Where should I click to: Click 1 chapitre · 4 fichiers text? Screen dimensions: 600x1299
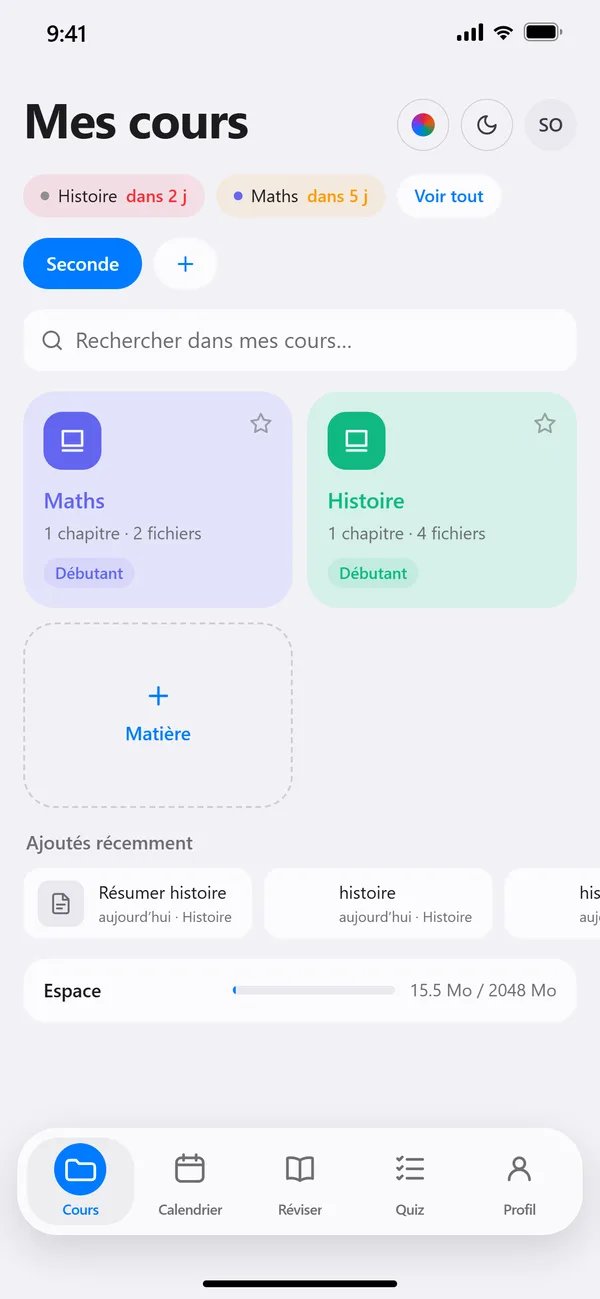[x=406, y=534]
